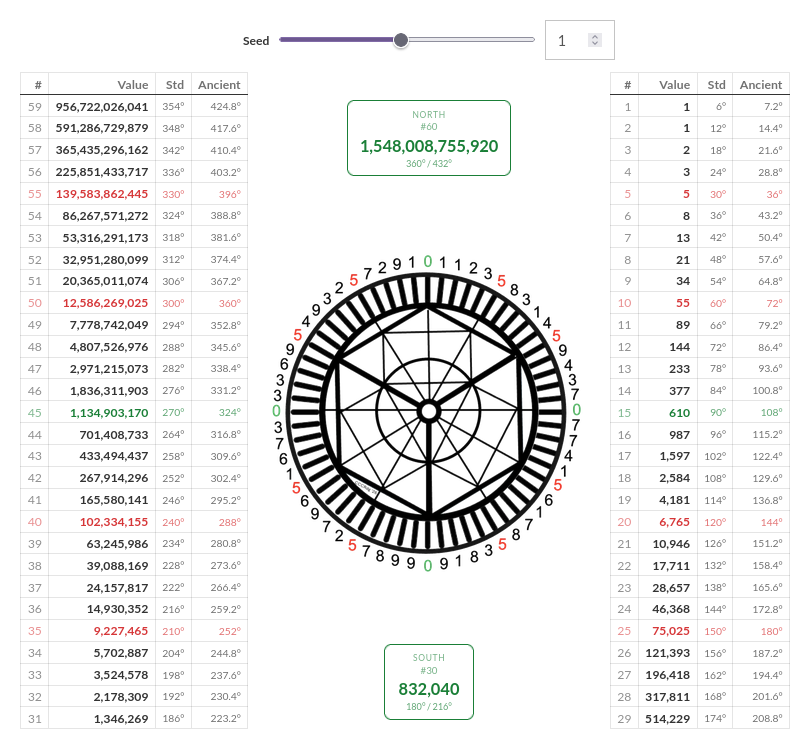
Task: Select value 591,286,729,879 in row 58
Action: point(102,128)
